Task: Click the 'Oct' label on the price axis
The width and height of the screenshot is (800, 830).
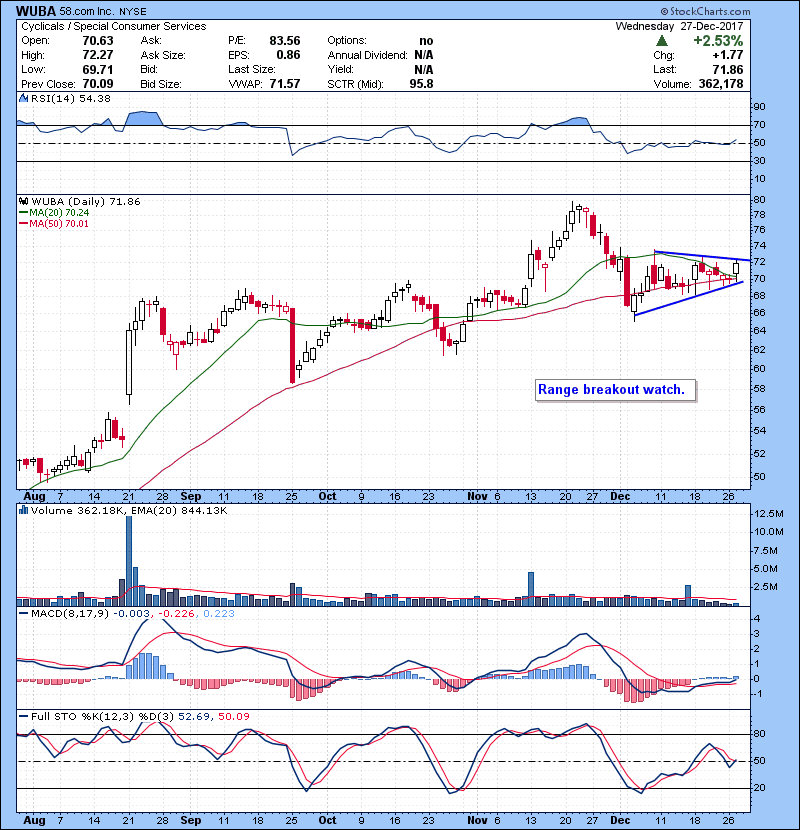Action: pyautogui.click(x=327, y=497)
